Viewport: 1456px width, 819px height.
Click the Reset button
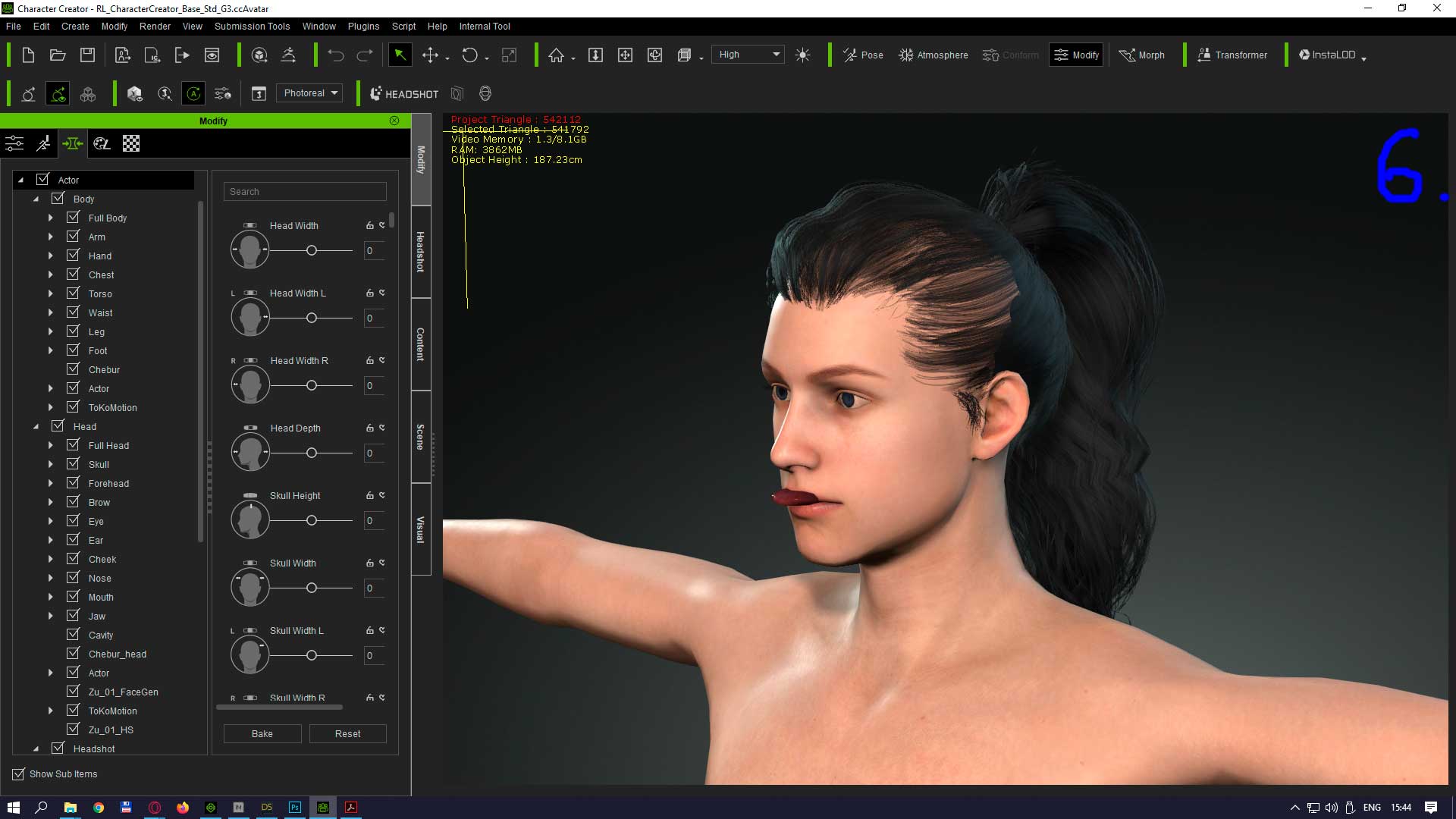[347, 733]
